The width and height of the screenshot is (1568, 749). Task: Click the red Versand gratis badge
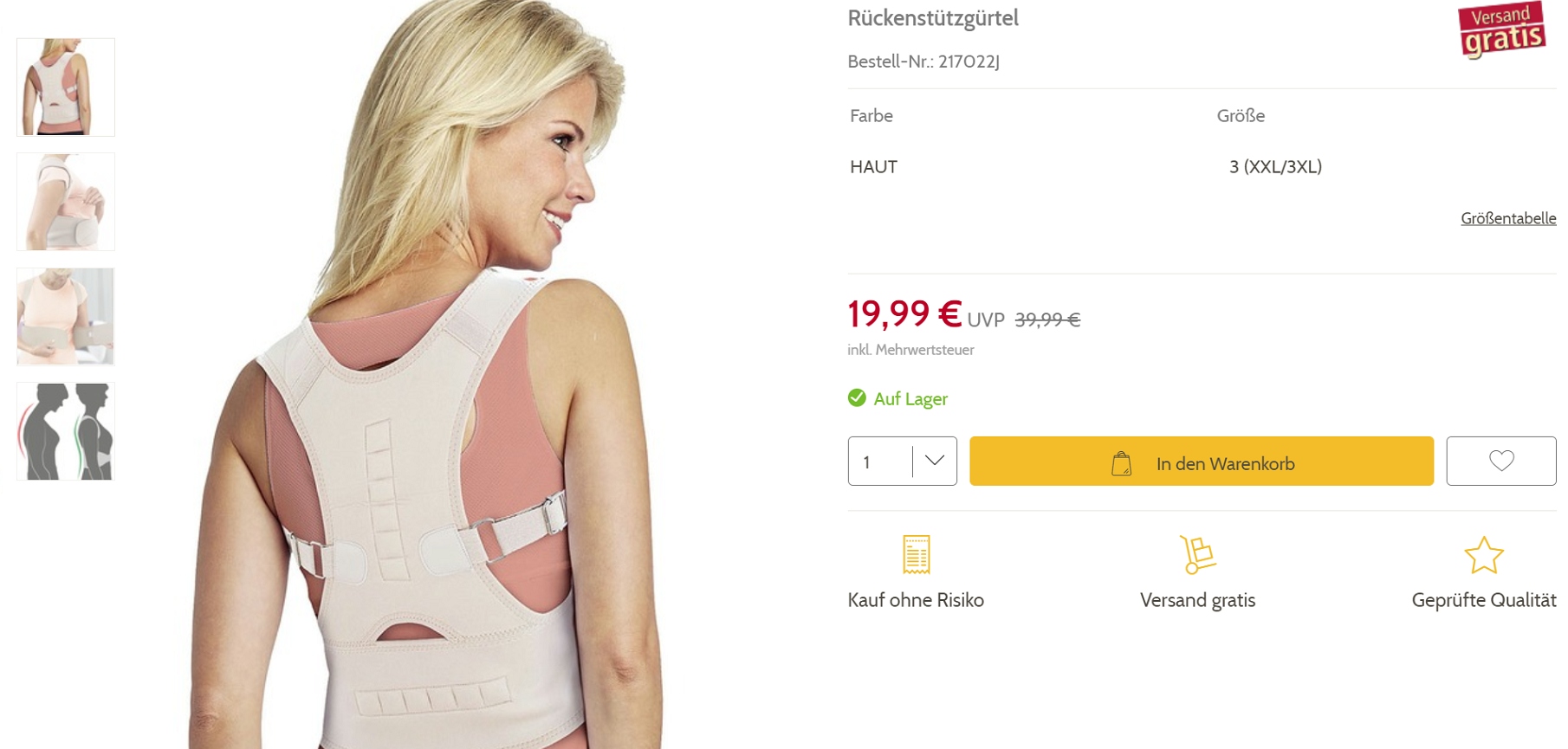[1501, 29]
